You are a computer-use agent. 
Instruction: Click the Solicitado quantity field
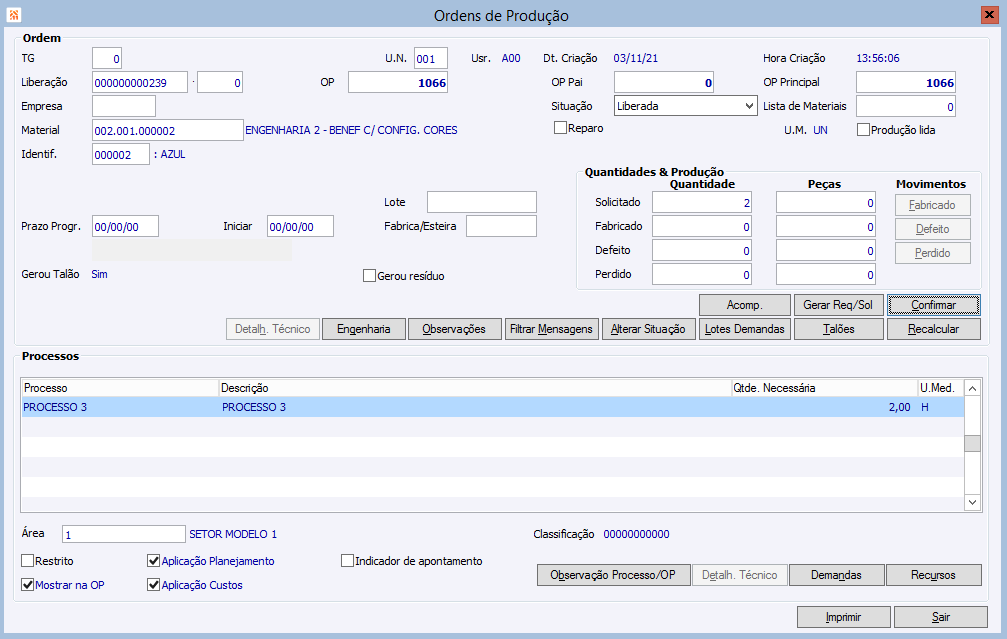pyautogui.click(x=702, y=202)
